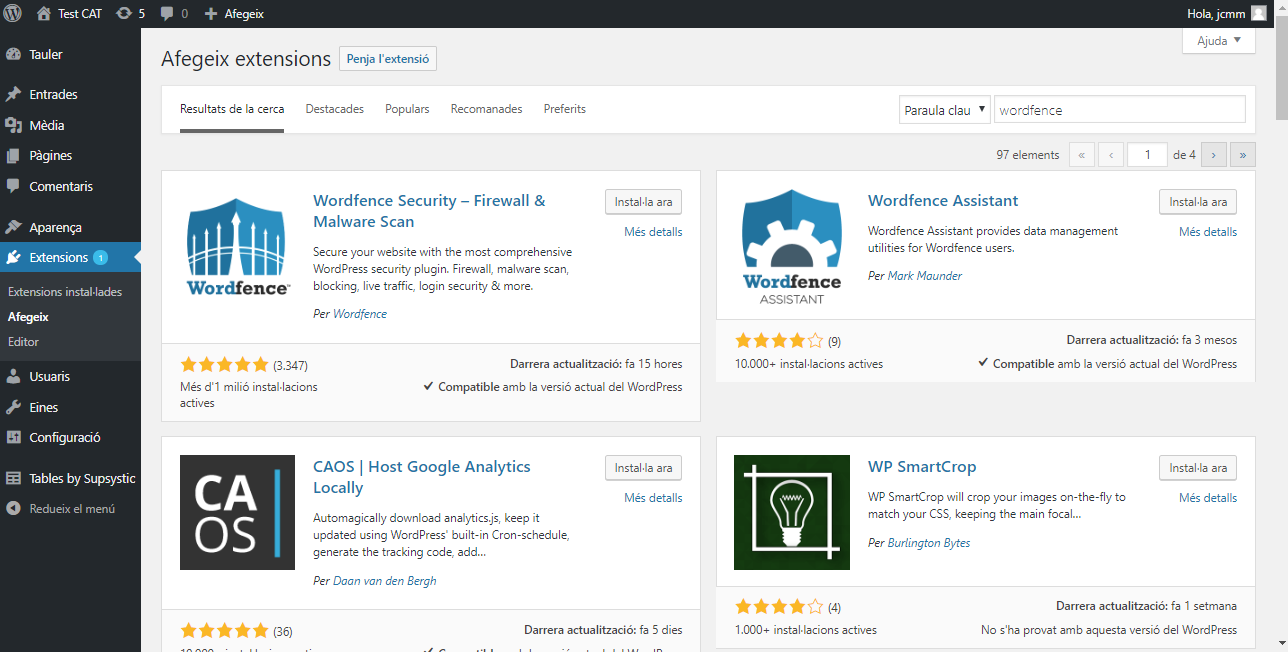1288x652 pixels.
Task: Click the current page number field
Action: [x=1147, y=155]
